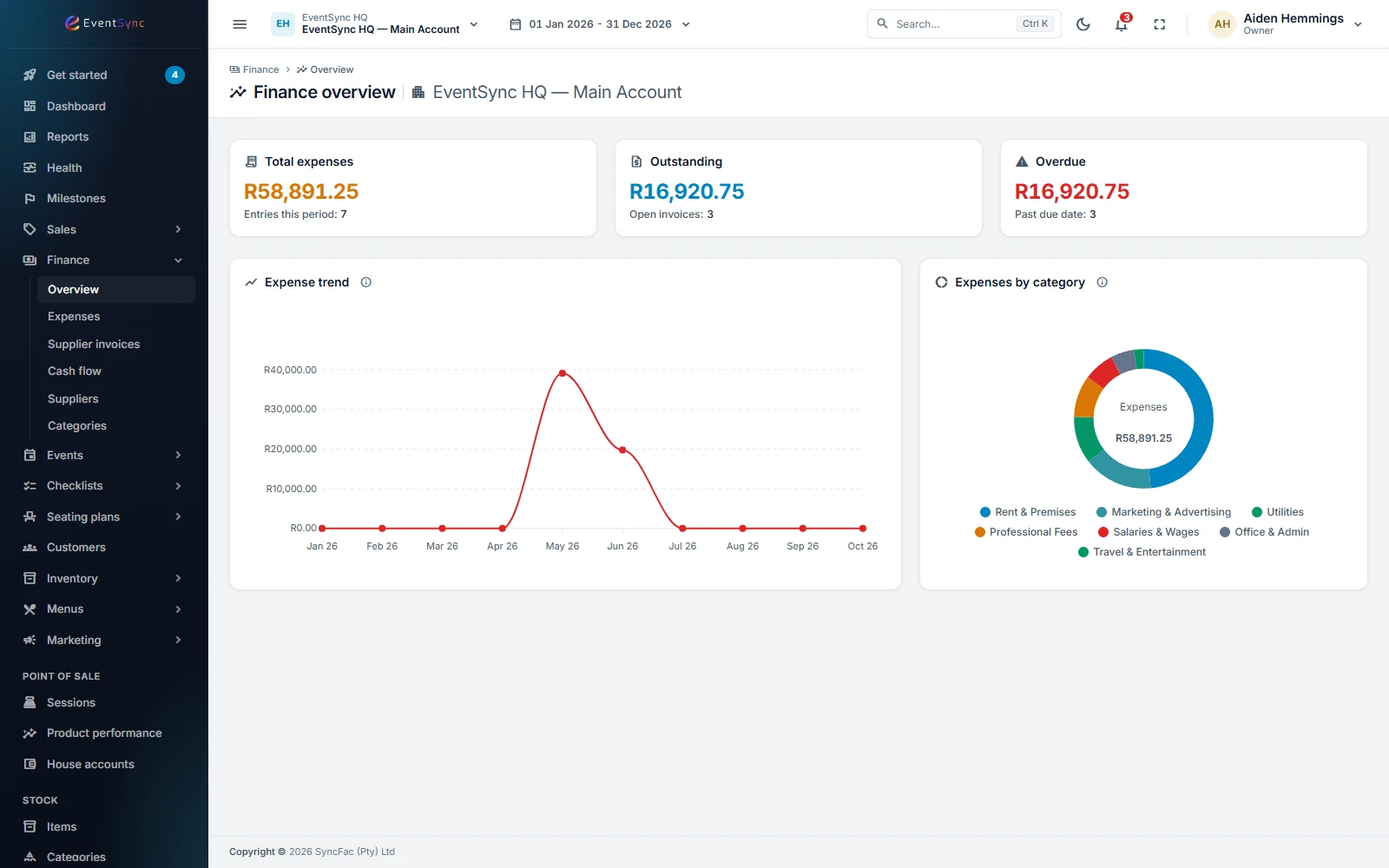Click the Inventory box icon
Viewport: 1389px width, 868px height.
30,578
